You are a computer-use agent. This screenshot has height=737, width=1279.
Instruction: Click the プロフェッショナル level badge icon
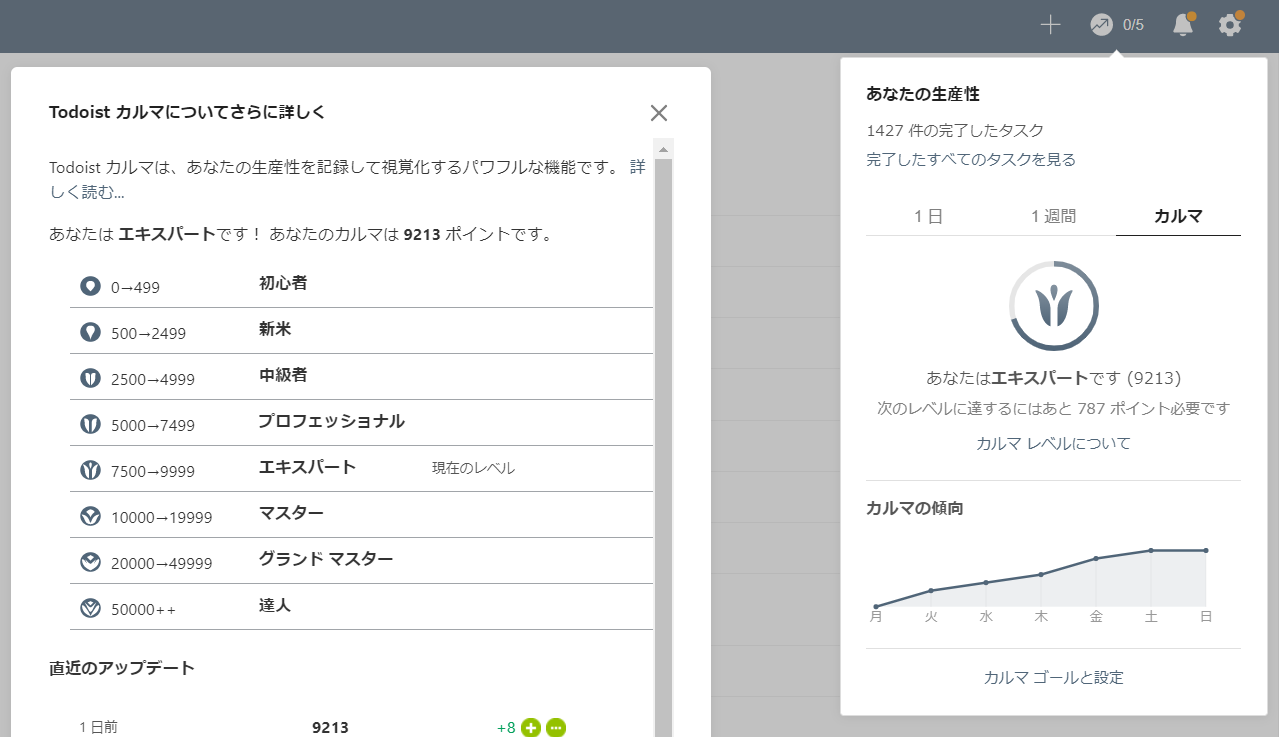91,424
